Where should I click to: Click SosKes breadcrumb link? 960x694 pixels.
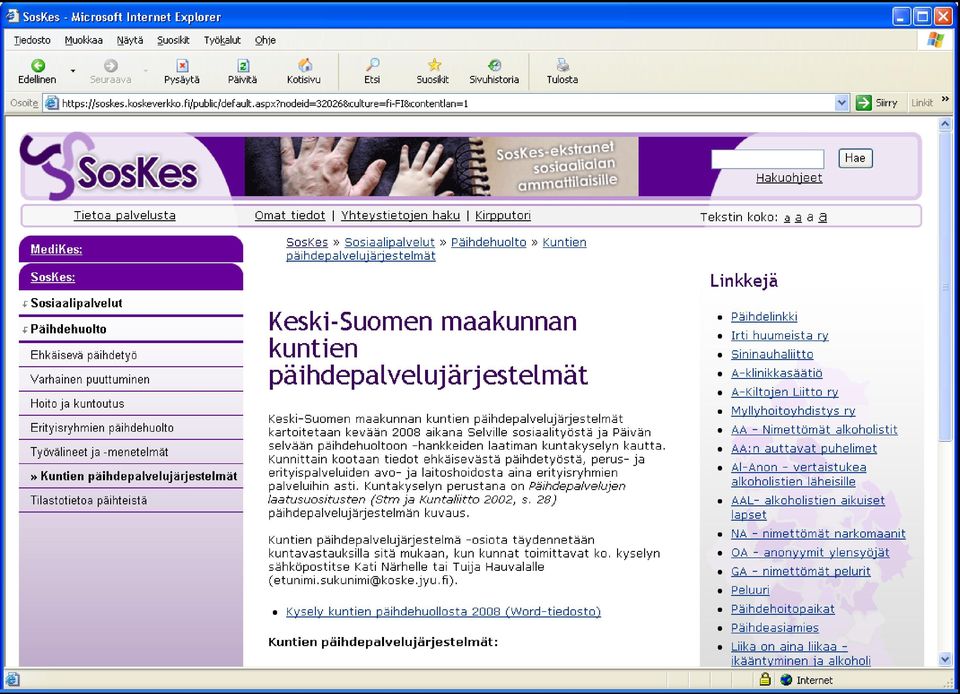click(x=307, y=242)
